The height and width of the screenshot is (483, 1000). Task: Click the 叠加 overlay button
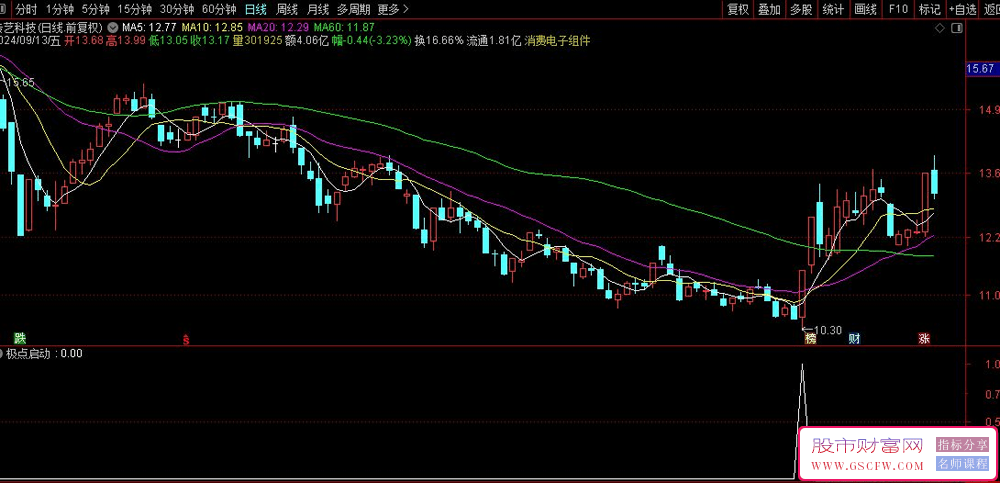click(769, 9)
